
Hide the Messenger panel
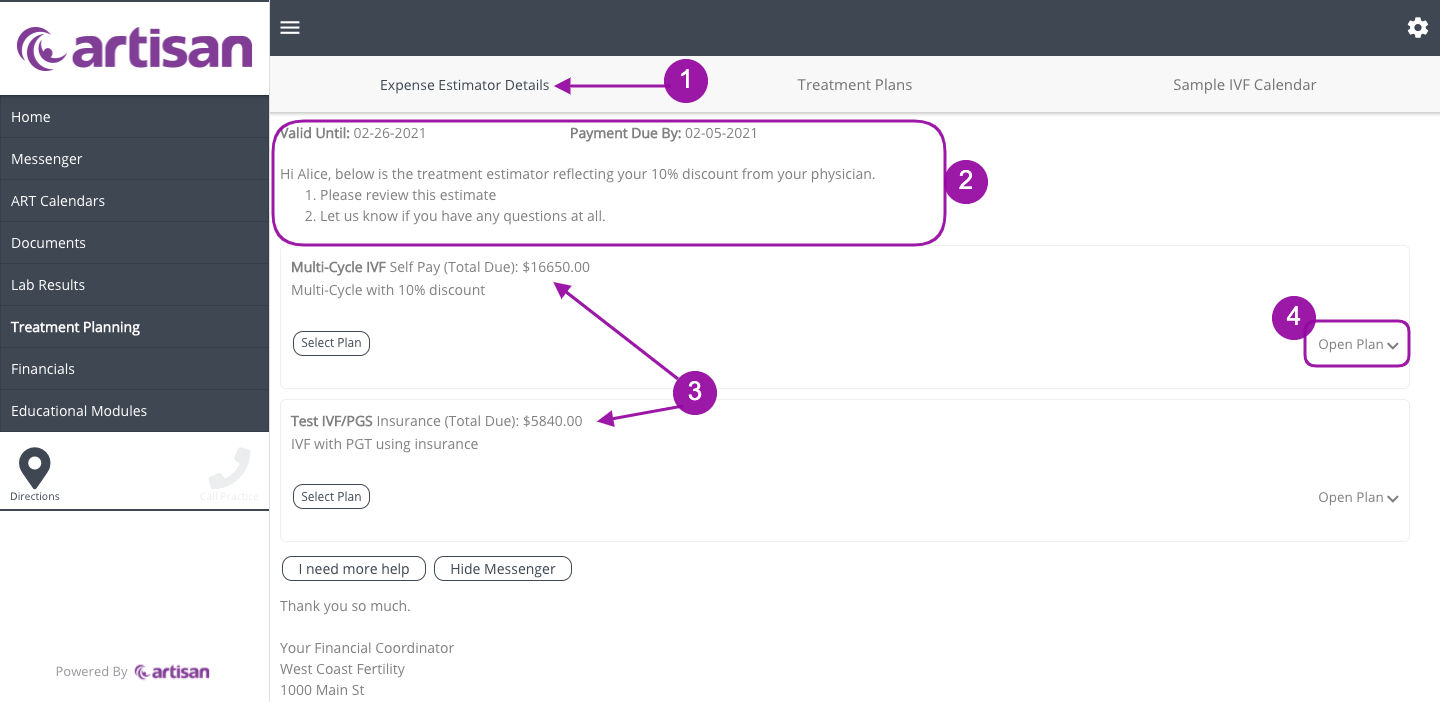pos(502,569)
